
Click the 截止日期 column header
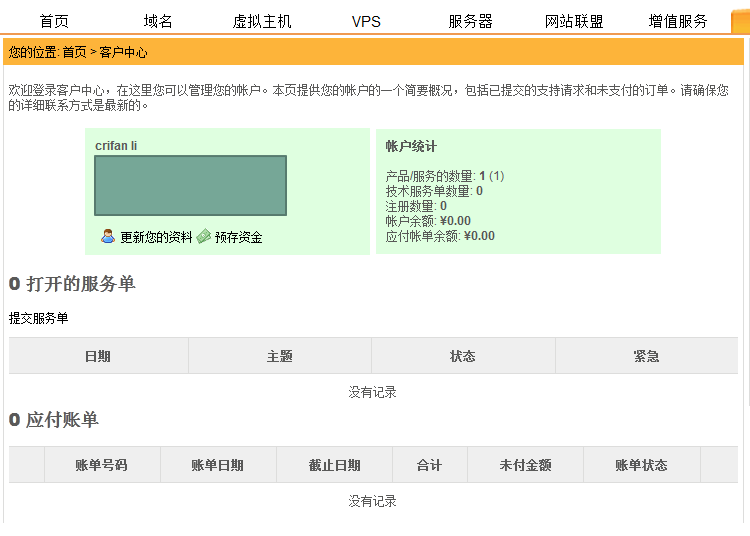334,465
